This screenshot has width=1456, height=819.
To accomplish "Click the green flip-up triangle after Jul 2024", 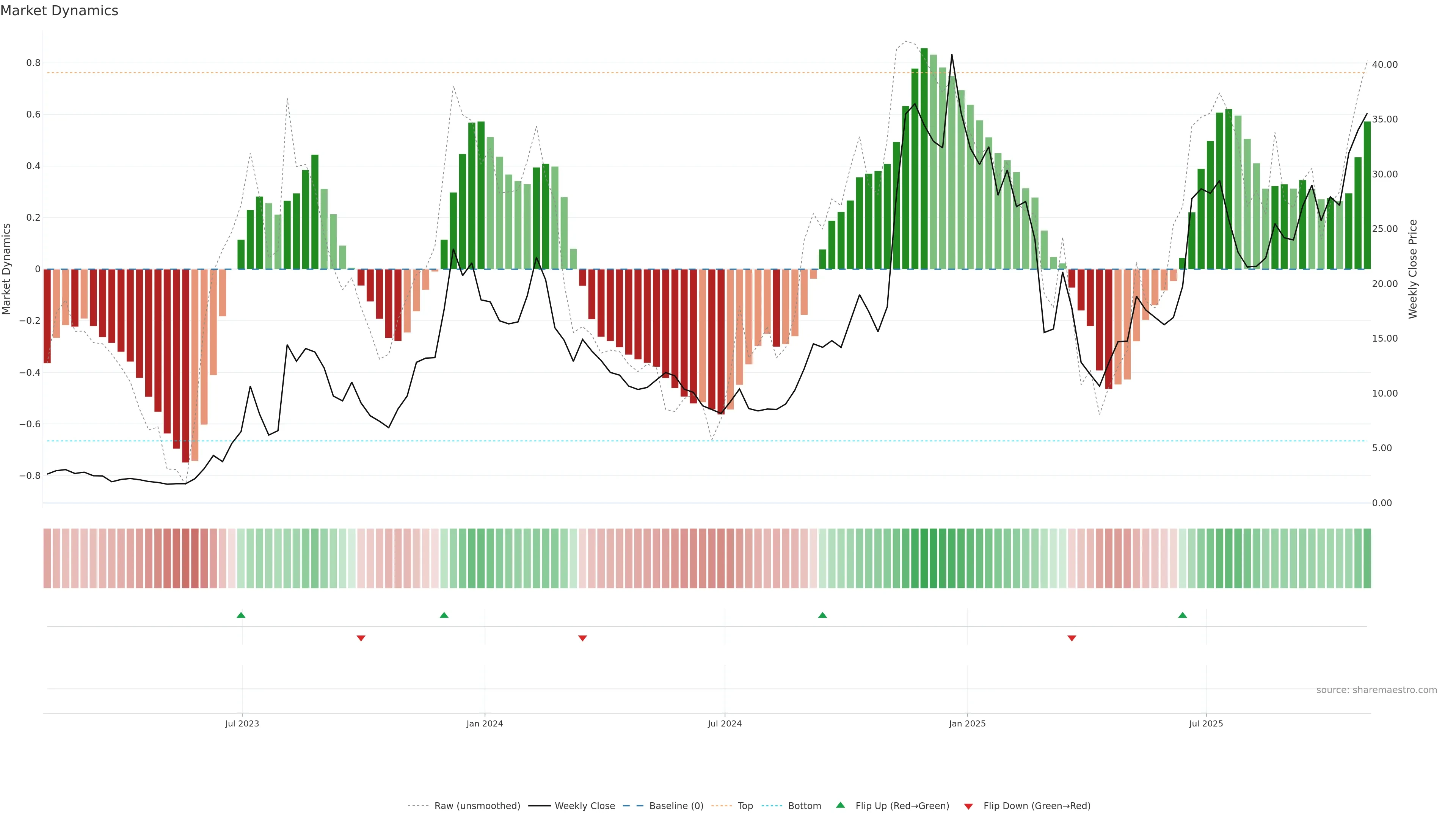I will [822, 615].
